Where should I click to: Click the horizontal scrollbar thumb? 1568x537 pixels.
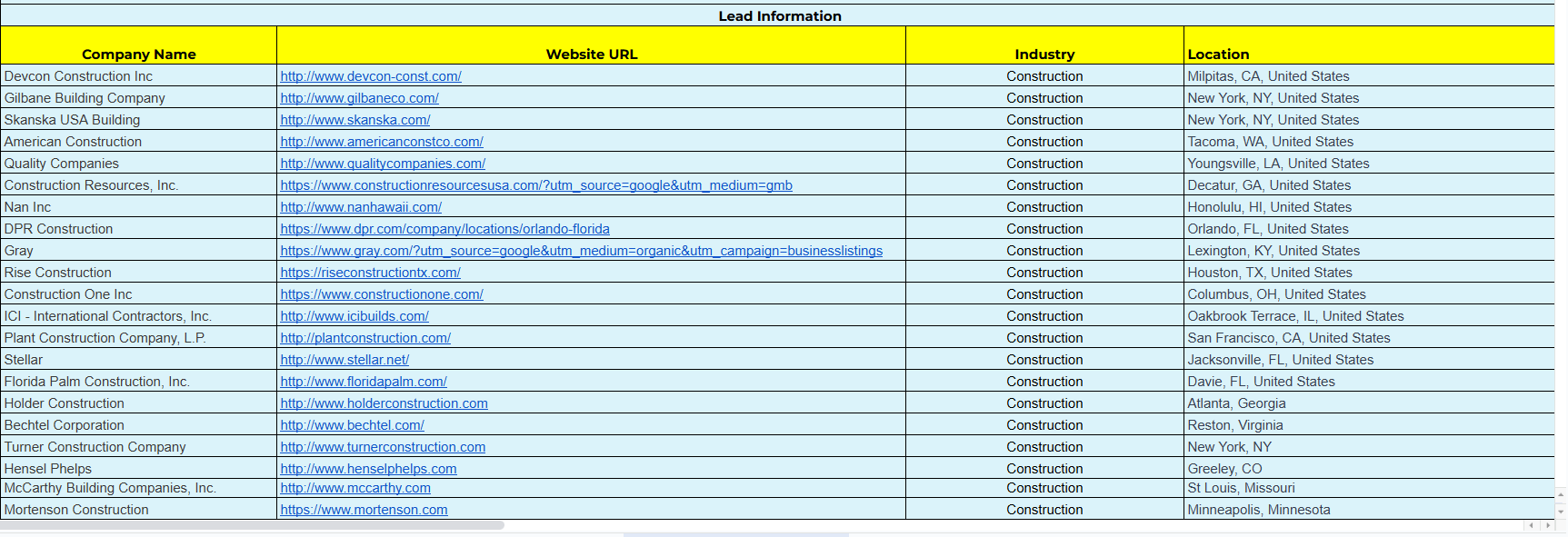coord(252,525)
